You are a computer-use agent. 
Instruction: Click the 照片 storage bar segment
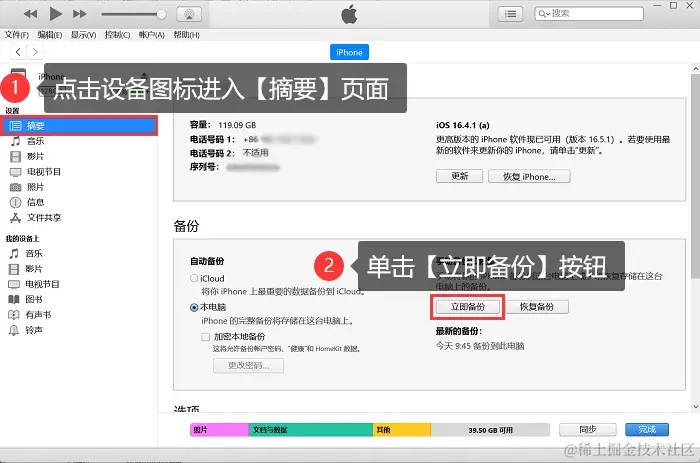coord(219,430)
